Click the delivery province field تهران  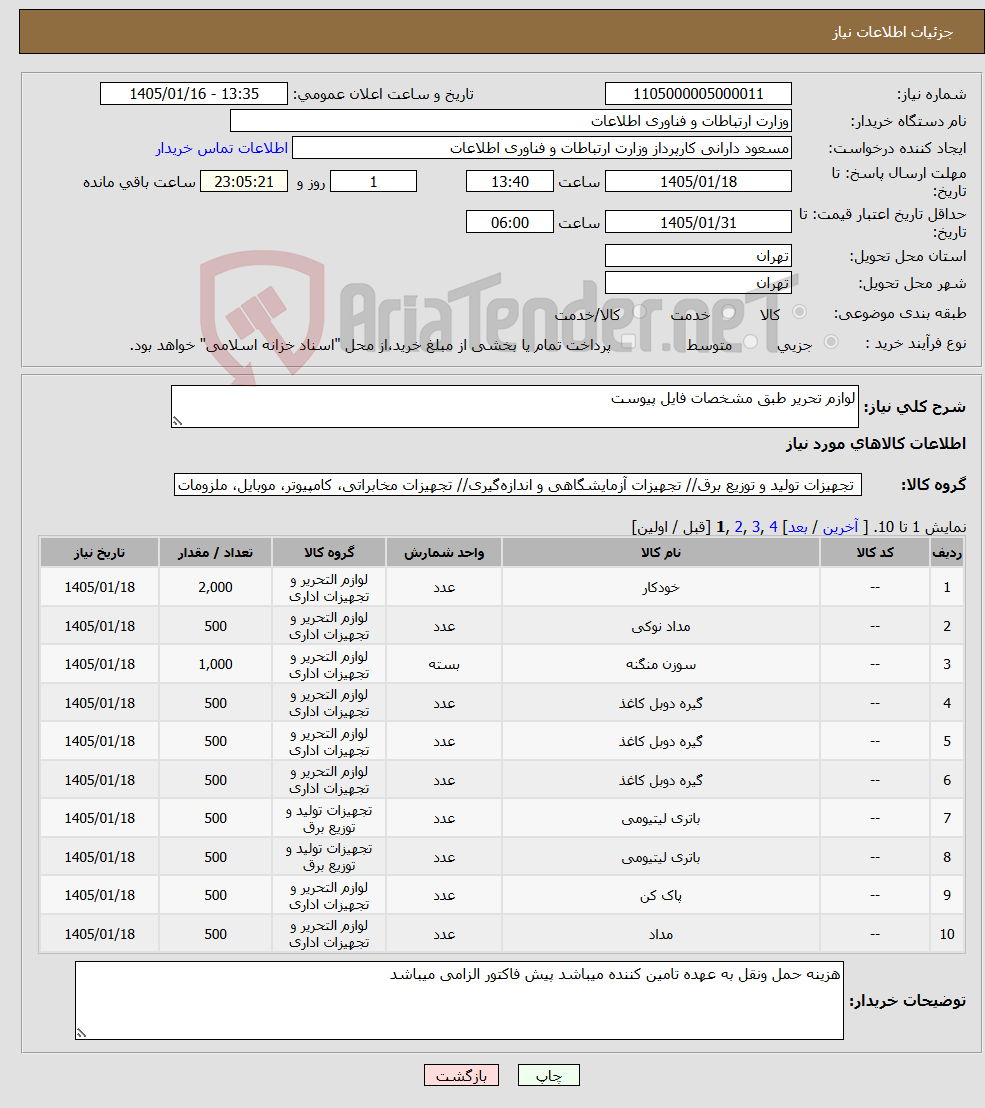(x=698, y=256)
